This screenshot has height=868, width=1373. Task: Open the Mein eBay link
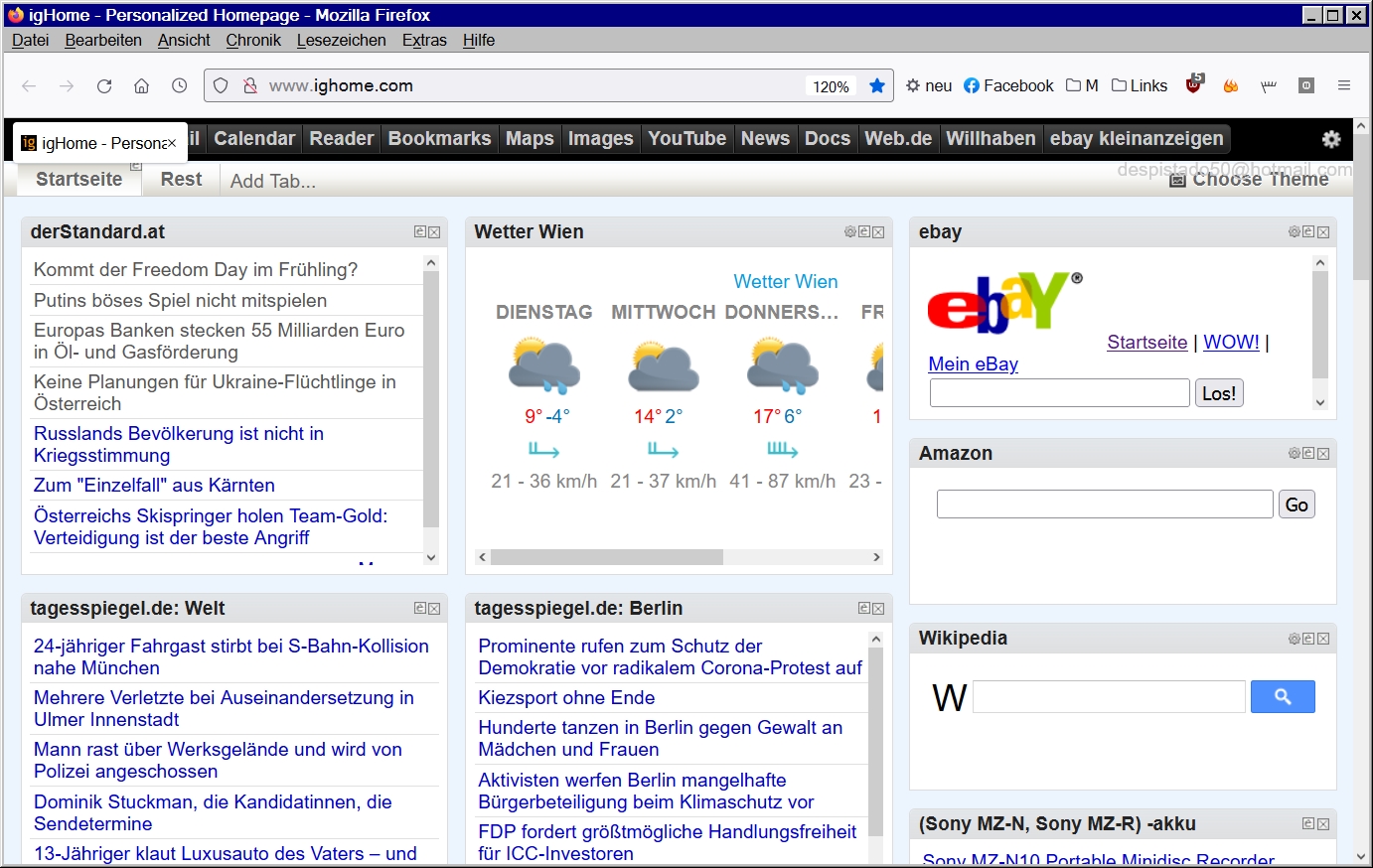click(973, 364)
